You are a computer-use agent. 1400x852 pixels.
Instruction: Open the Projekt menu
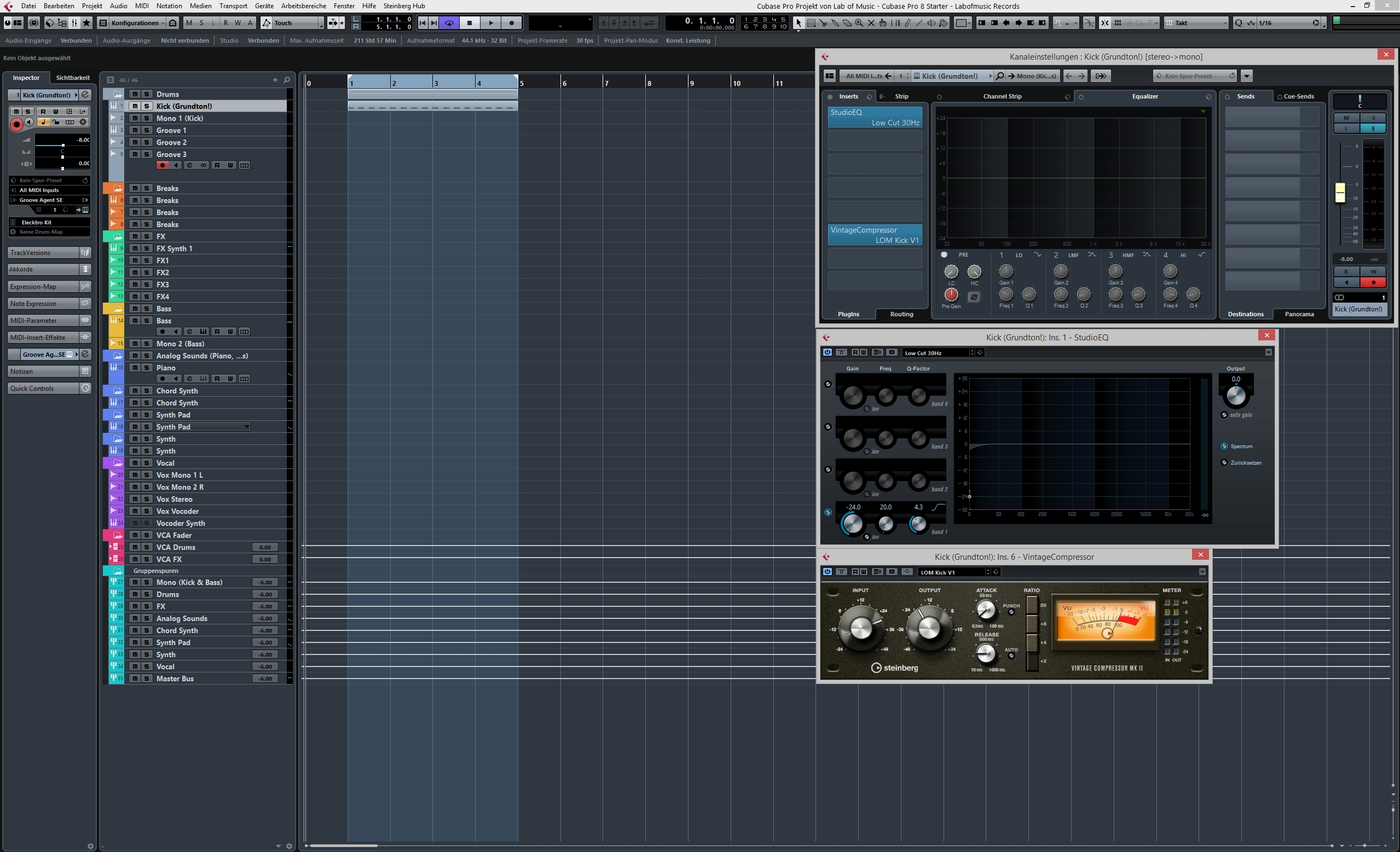91,5
